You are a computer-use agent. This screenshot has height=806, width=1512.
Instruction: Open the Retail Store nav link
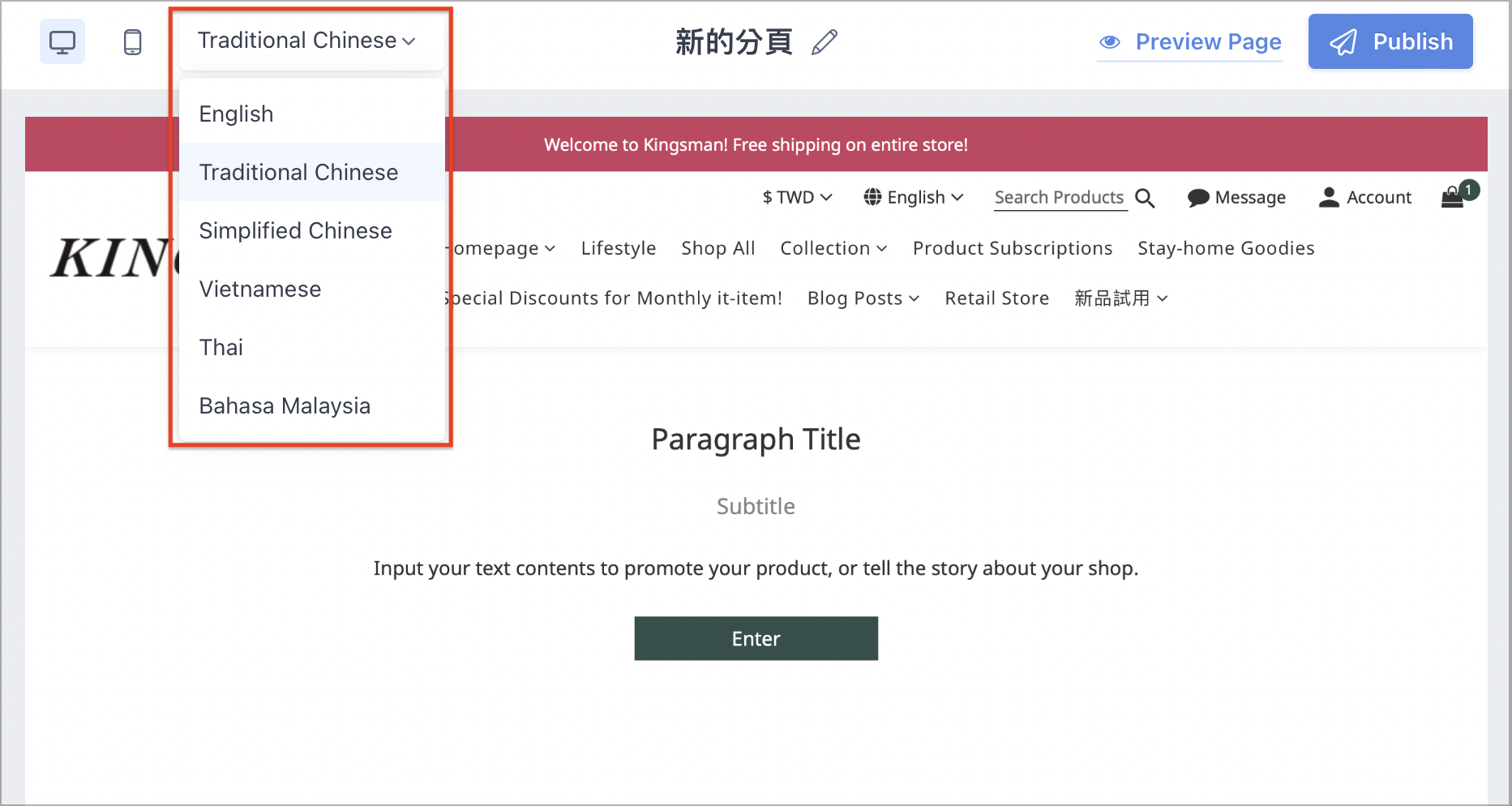997,298
